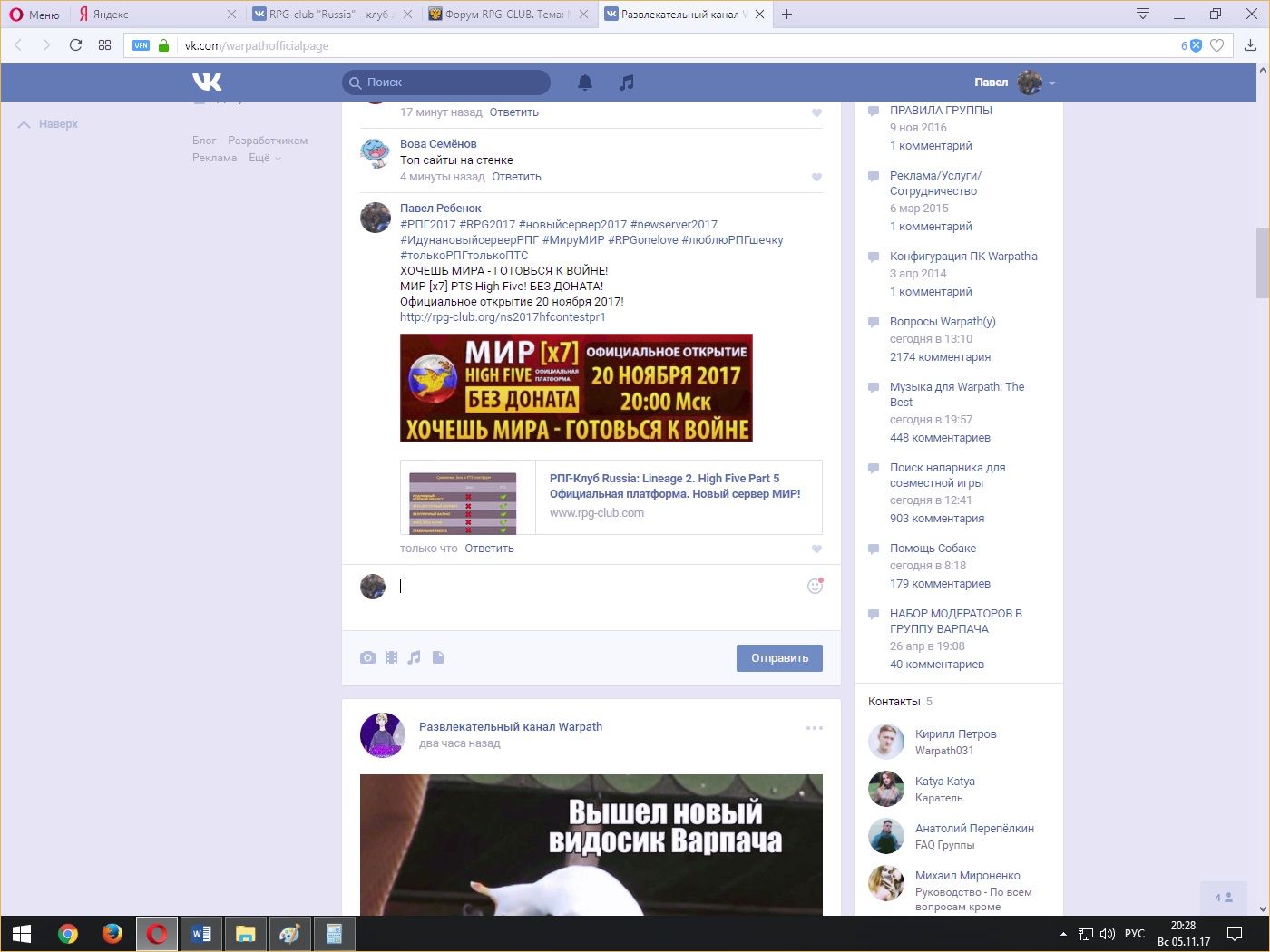Launch Firefox from the taskbar
This screenshot has width=1270, height=952.
tap(112, 933)
